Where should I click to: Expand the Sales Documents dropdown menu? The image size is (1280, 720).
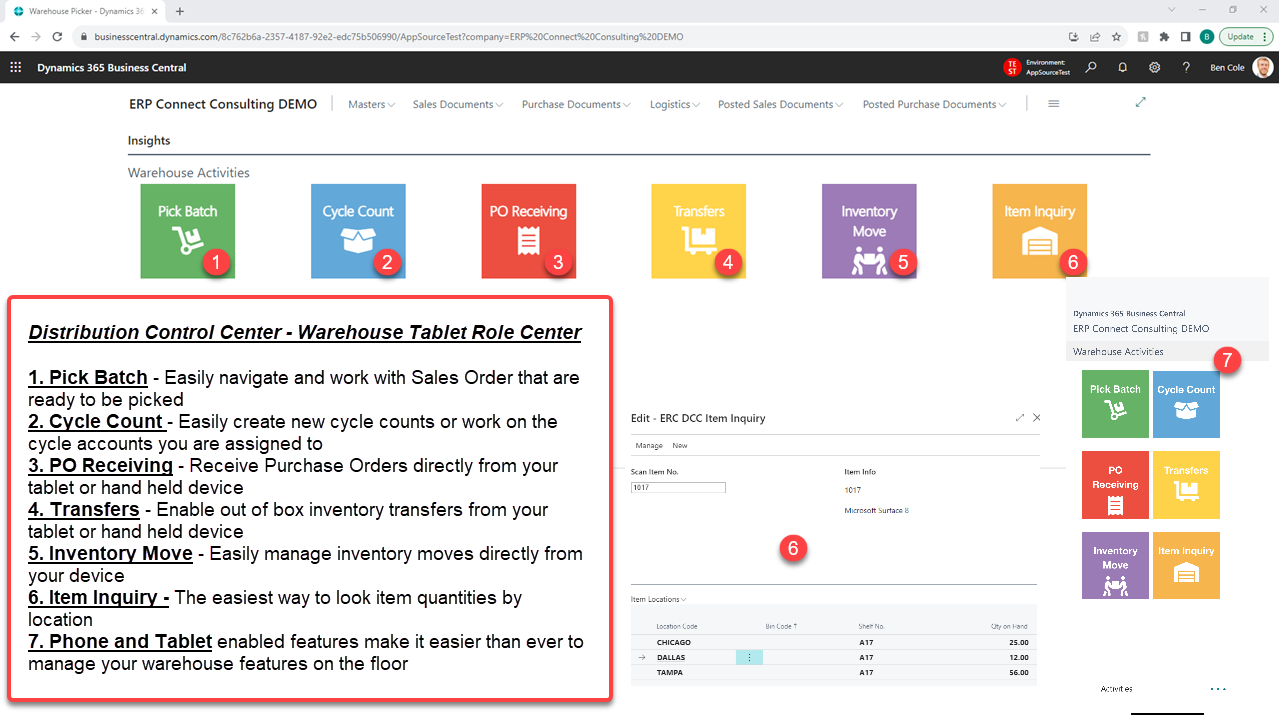457,104
